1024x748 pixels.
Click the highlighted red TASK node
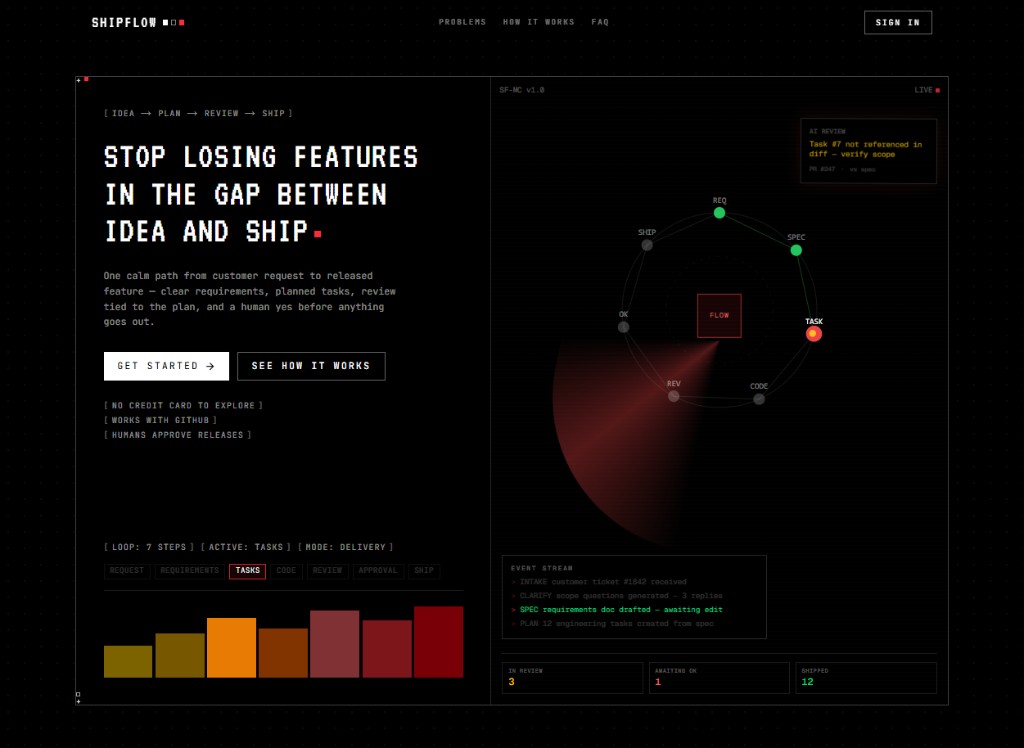pos(813,334)
